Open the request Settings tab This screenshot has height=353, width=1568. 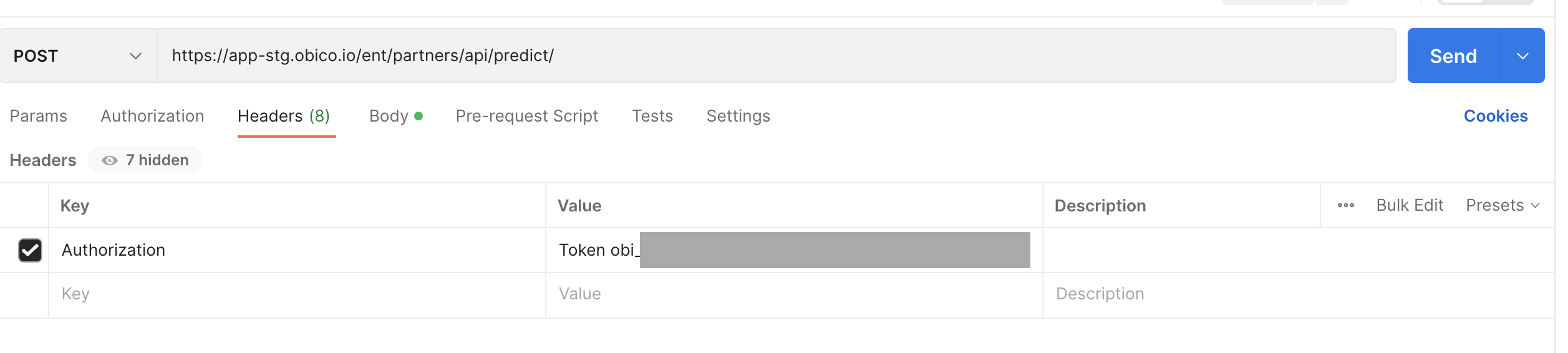pos(738,116)
